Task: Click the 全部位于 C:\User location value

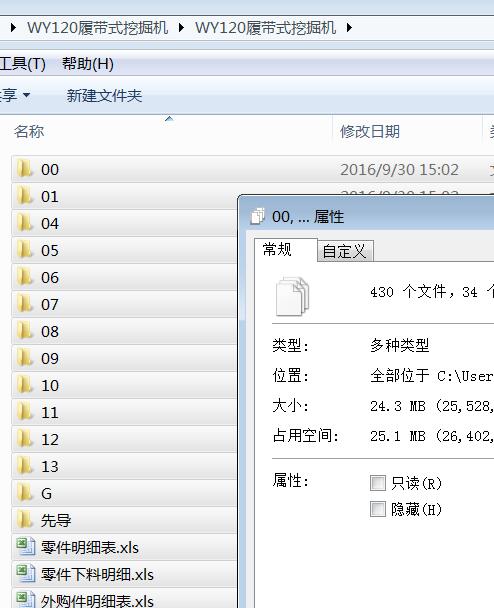Action: (x=432, y=375)
